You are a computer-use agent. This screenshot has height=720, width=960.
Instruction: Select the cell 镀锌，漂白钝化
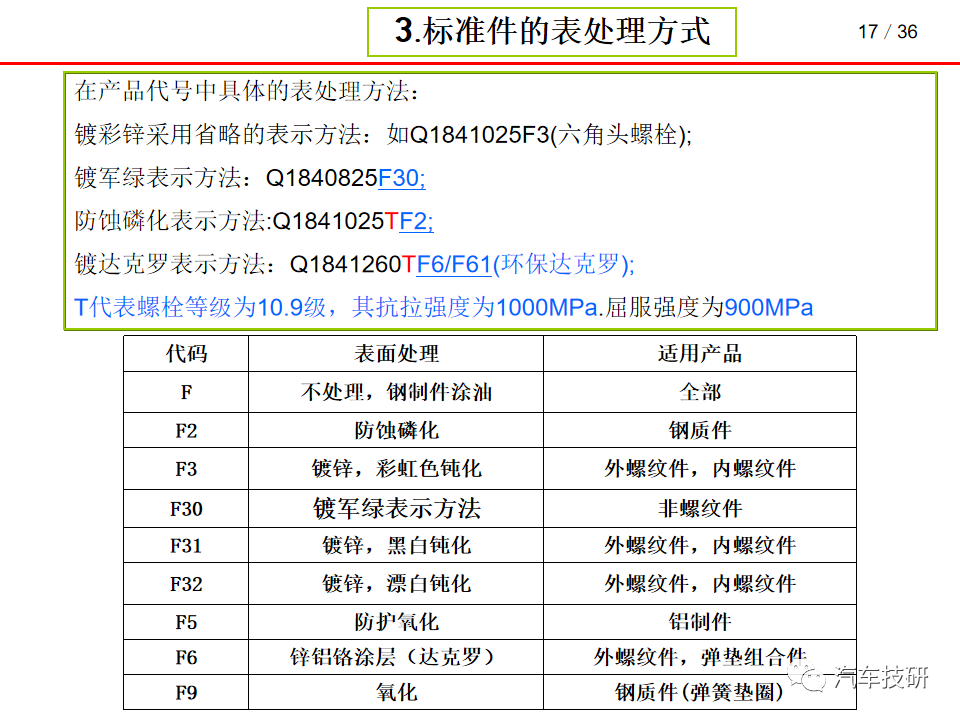click(396, 584)
